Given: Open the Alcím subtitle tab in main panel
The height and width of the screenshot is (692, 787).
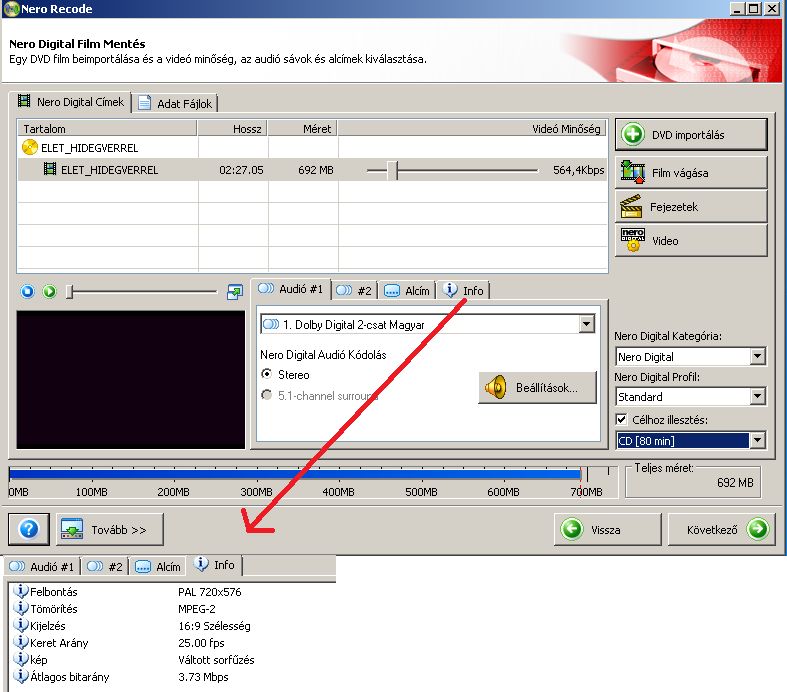Looking at the screenshot, I should pyautogui.click(x=407, y=291).
